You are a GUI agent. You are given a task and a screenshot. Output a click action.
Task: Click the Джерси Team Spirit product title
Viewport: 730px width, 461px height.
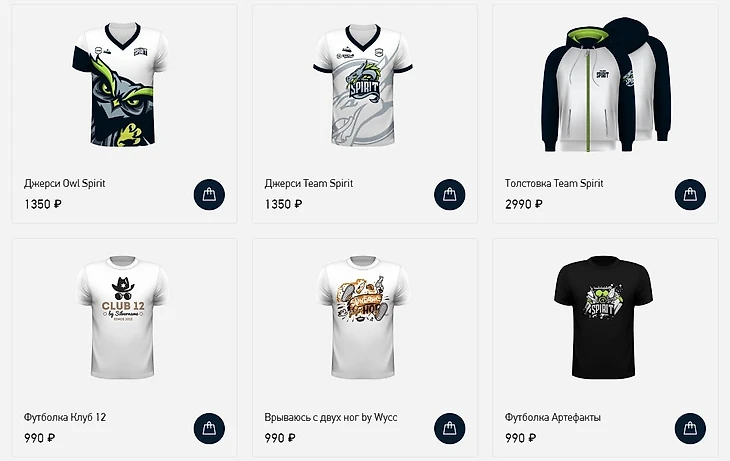point(309,183)
